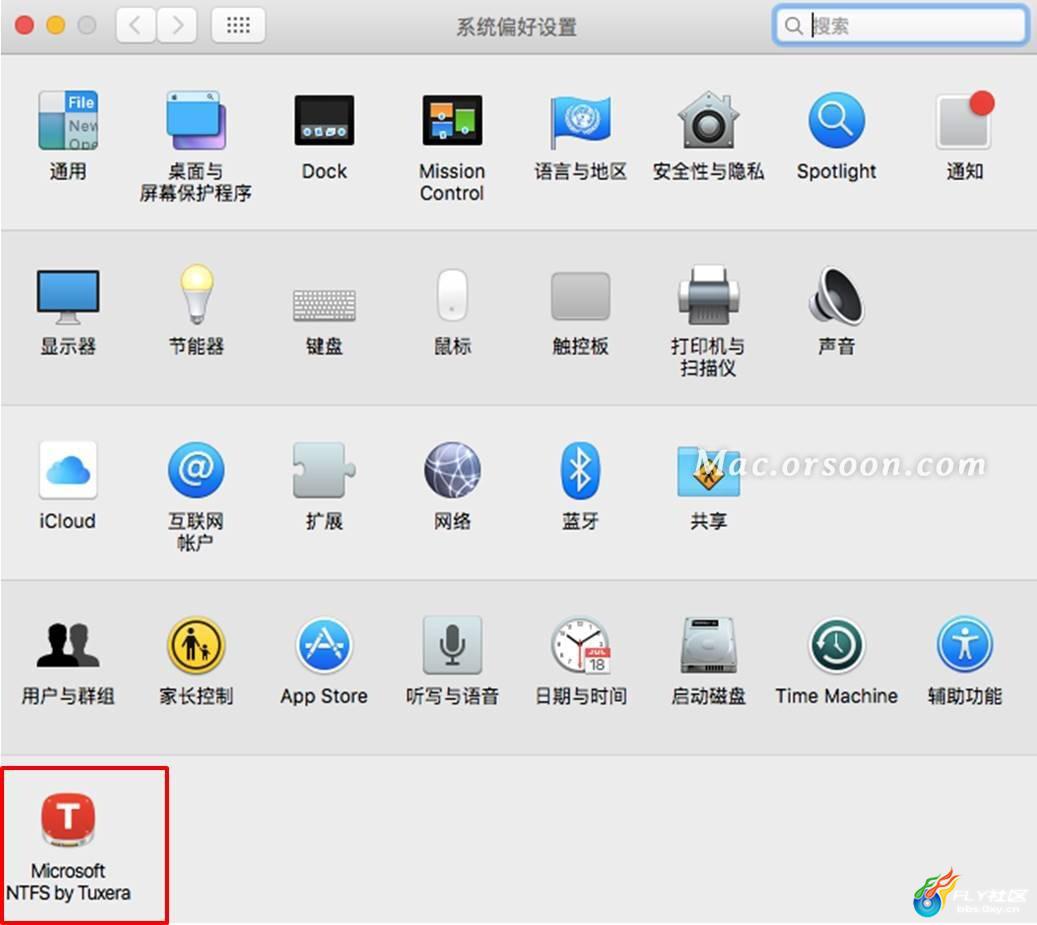1037x925 pixels.
Task: Focus the 搜索 search field
Action: tap(900, 26)
